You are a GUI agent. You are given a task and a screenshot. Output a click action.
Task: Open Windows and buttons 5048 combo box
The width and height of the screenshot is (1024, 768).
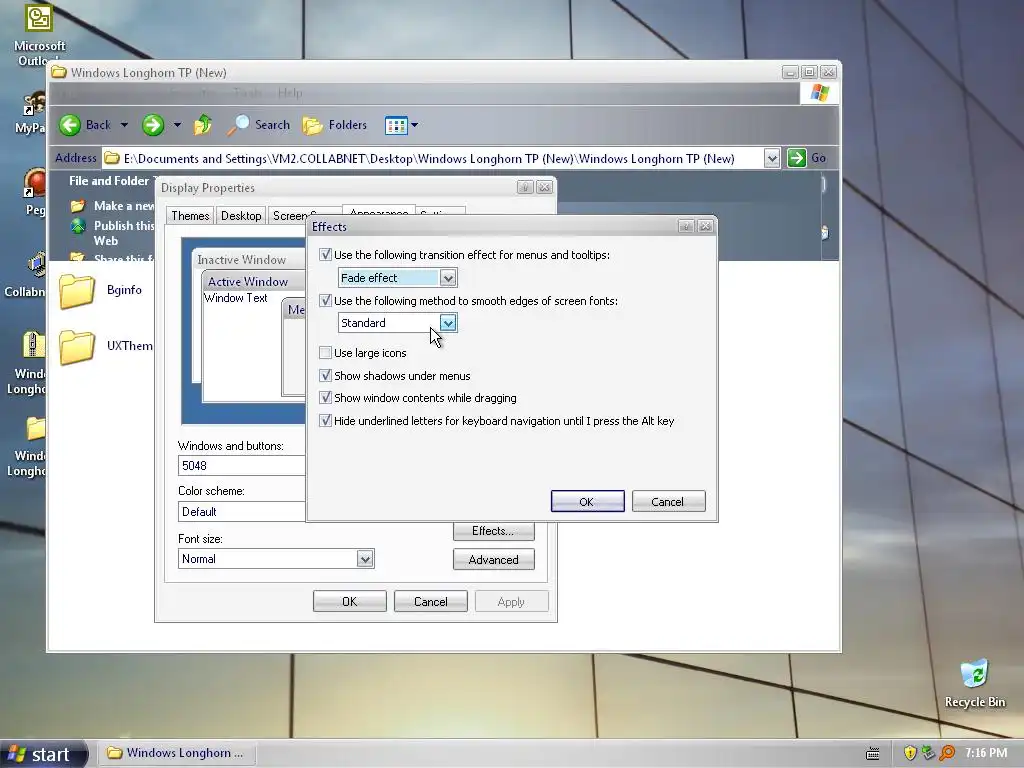pos(242,466)
